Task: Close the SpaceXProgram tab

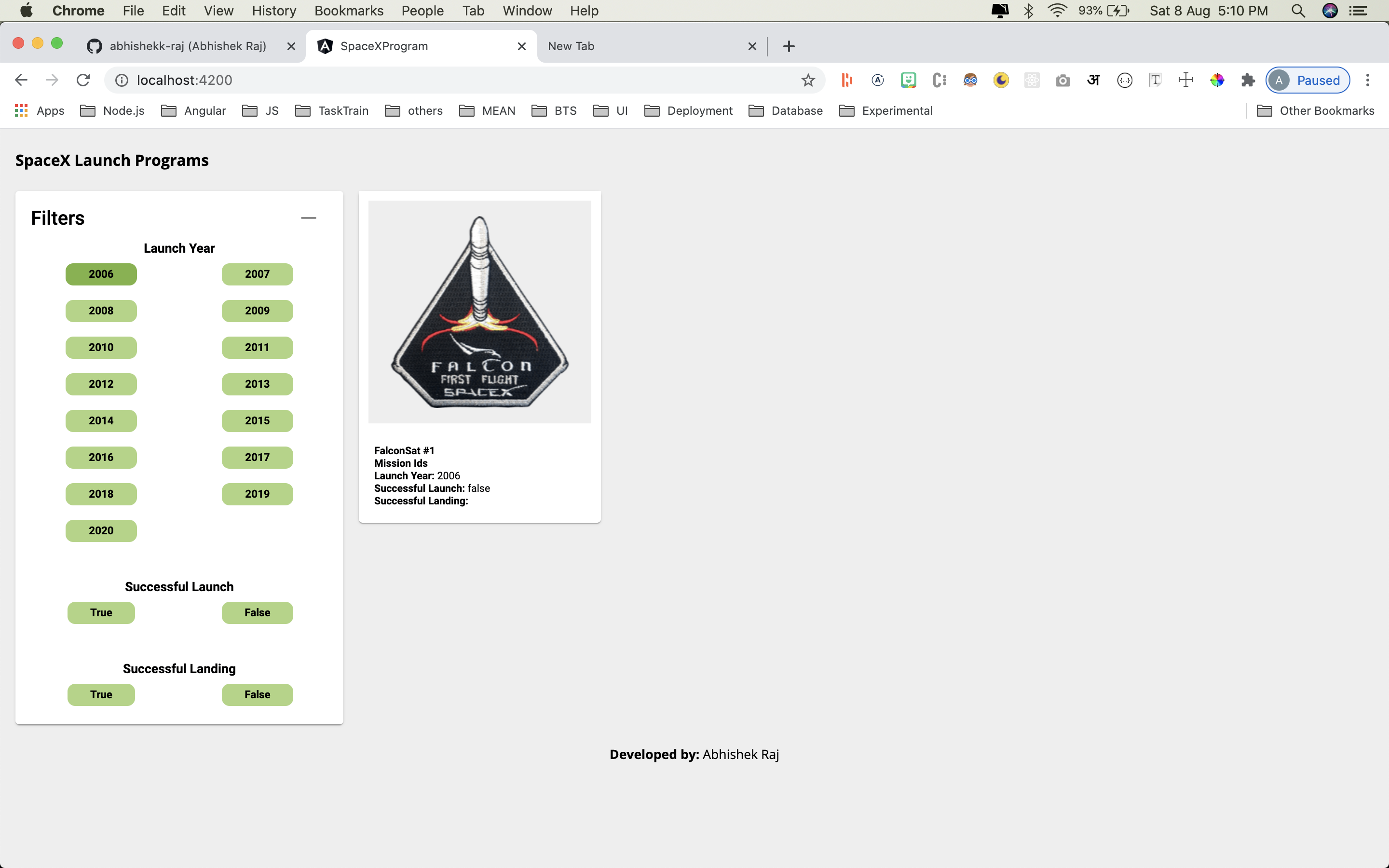Action: (x=522, y=46)
